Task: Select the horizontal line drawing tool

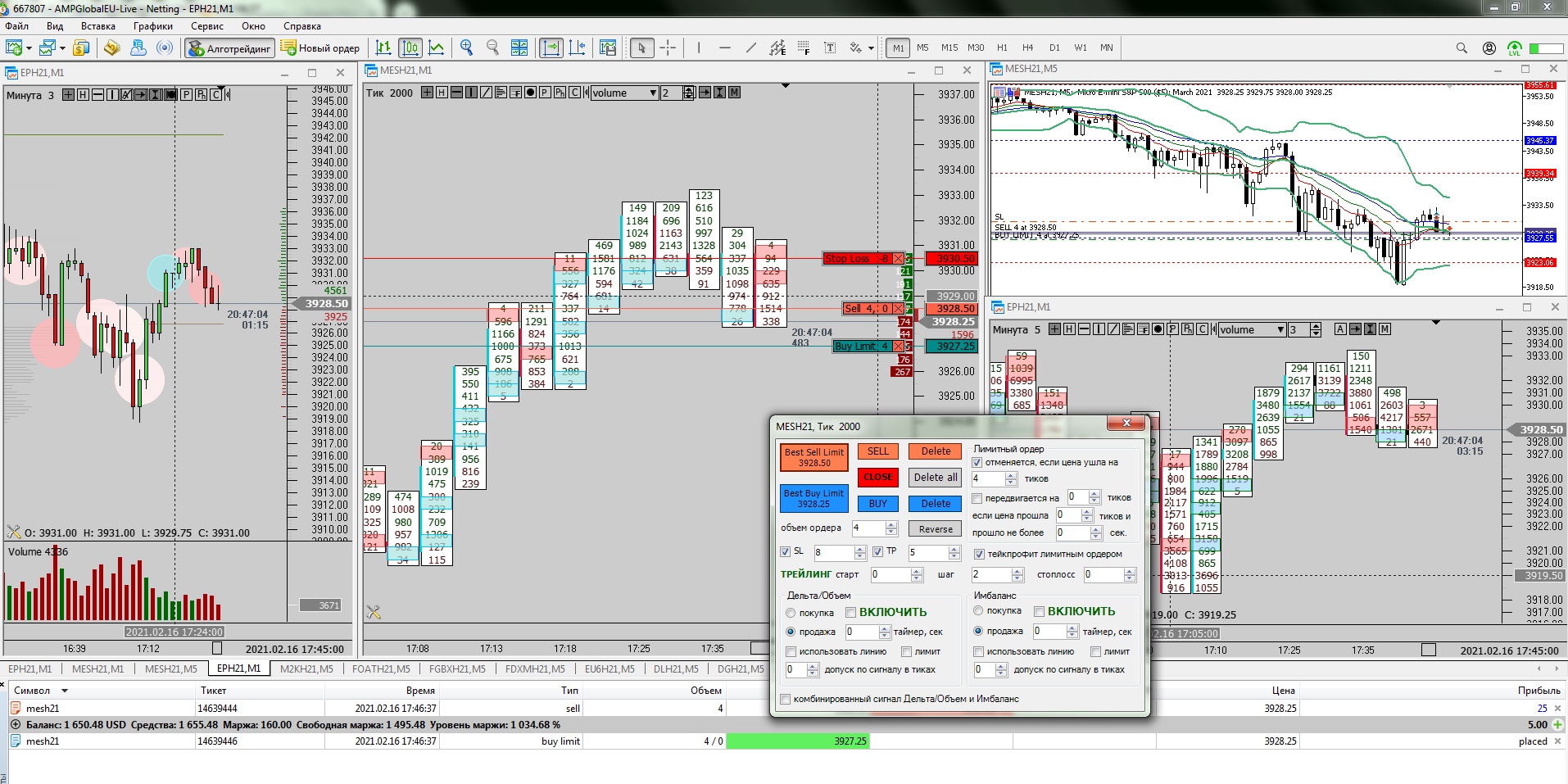Action: 725,48
